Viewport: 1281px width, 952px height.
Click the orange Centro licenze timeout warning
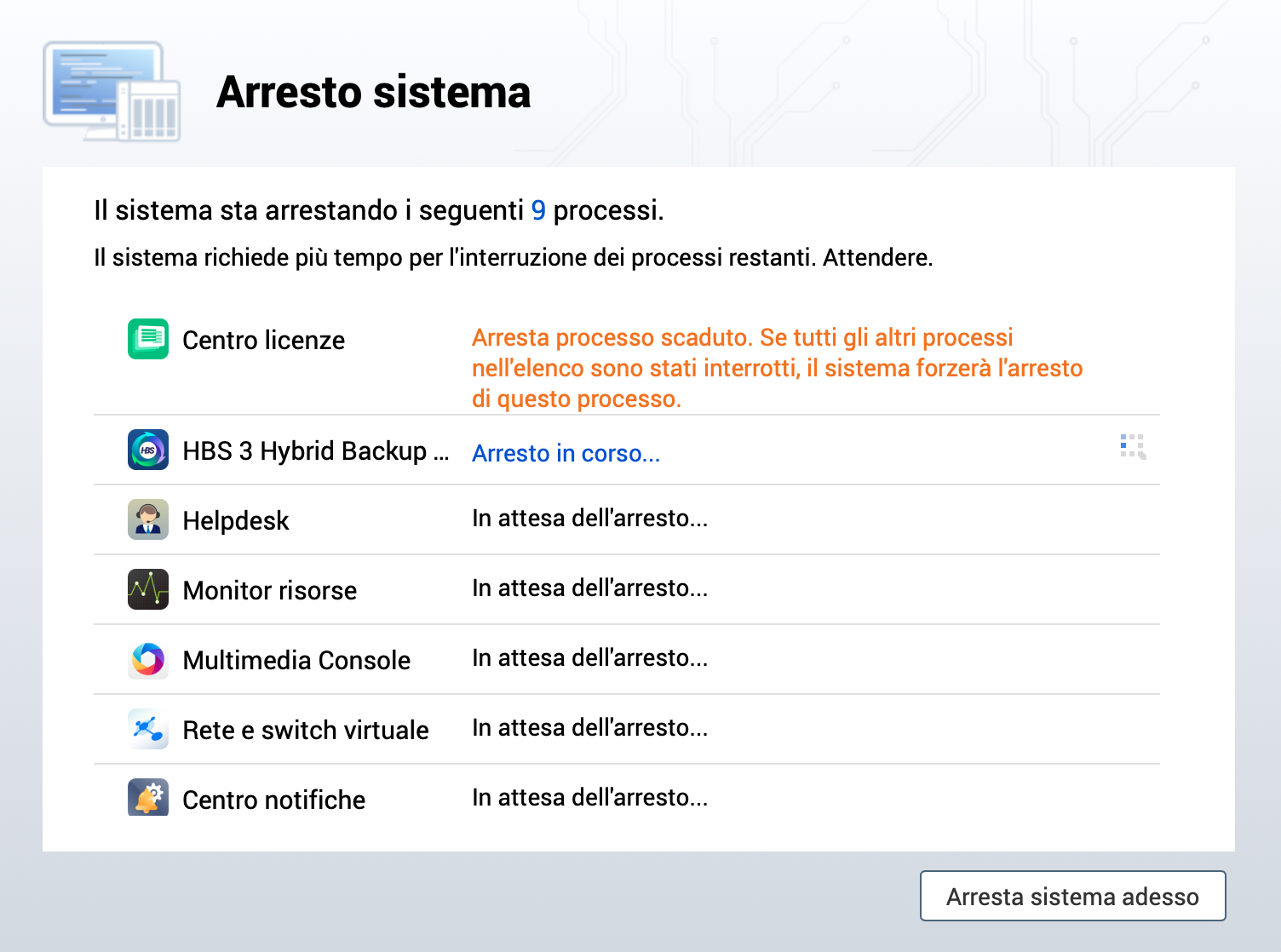pyautogui.click(x=777, y=368)
